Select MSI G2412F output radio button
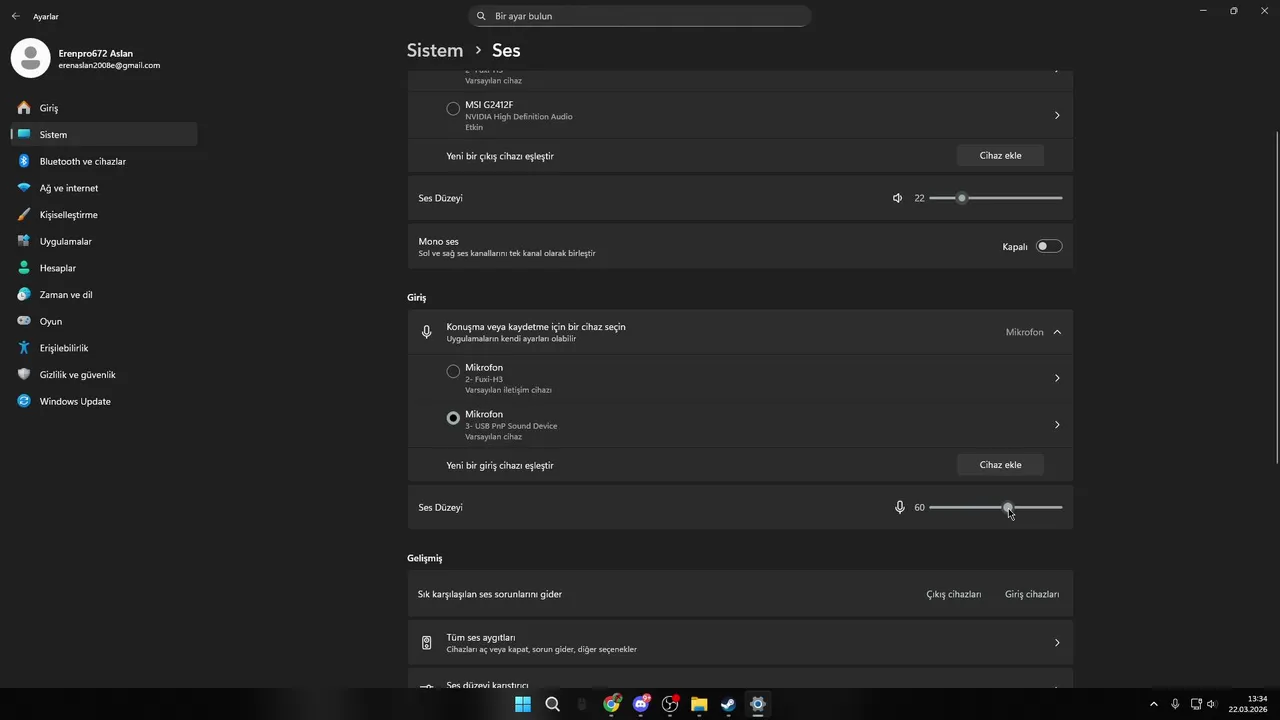The image size is (1280, 720). pyautogui.click(x=453, y=108)
